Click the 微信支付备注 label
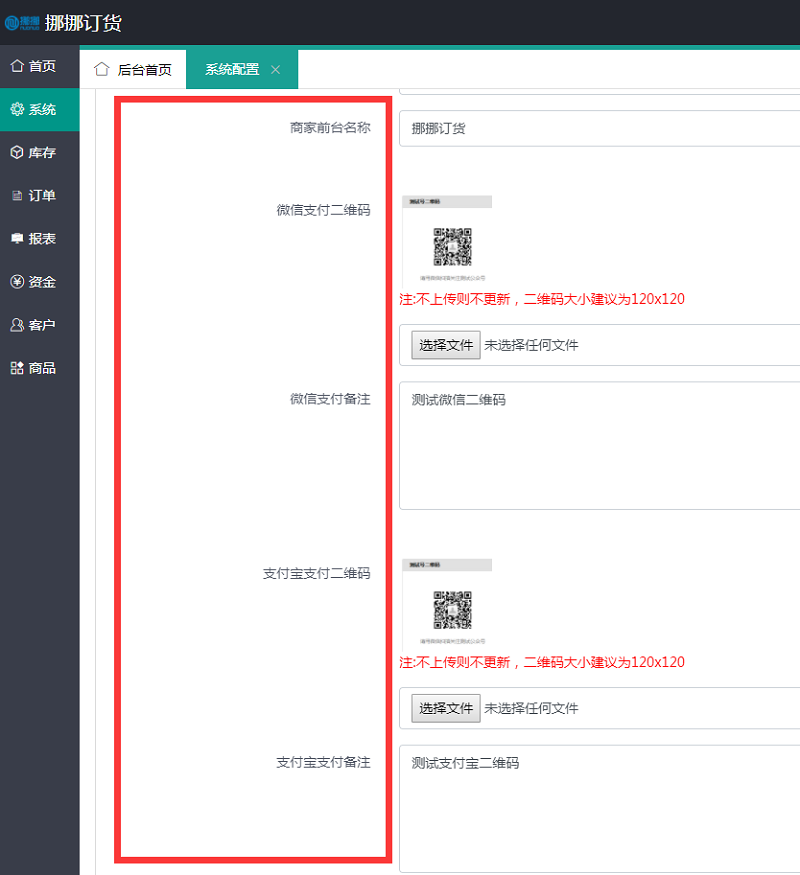This screenshot has height=875, width=800. click(330, 399)
